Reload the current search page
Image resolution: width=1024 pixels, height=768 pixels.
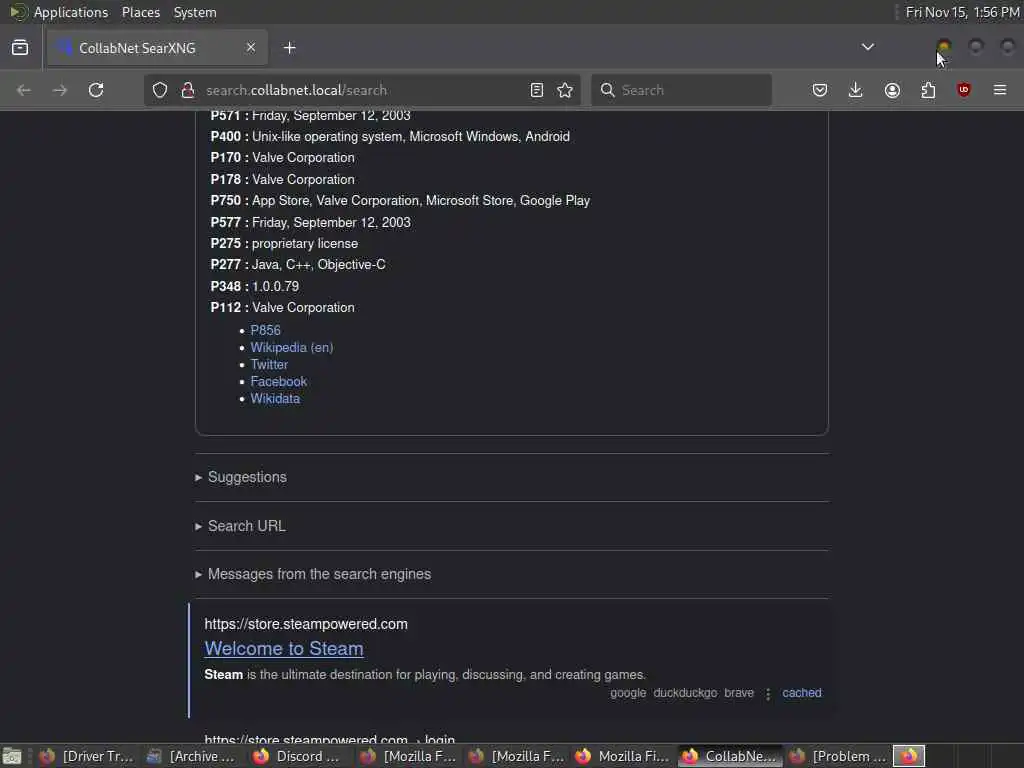click(x=96, y=90)
